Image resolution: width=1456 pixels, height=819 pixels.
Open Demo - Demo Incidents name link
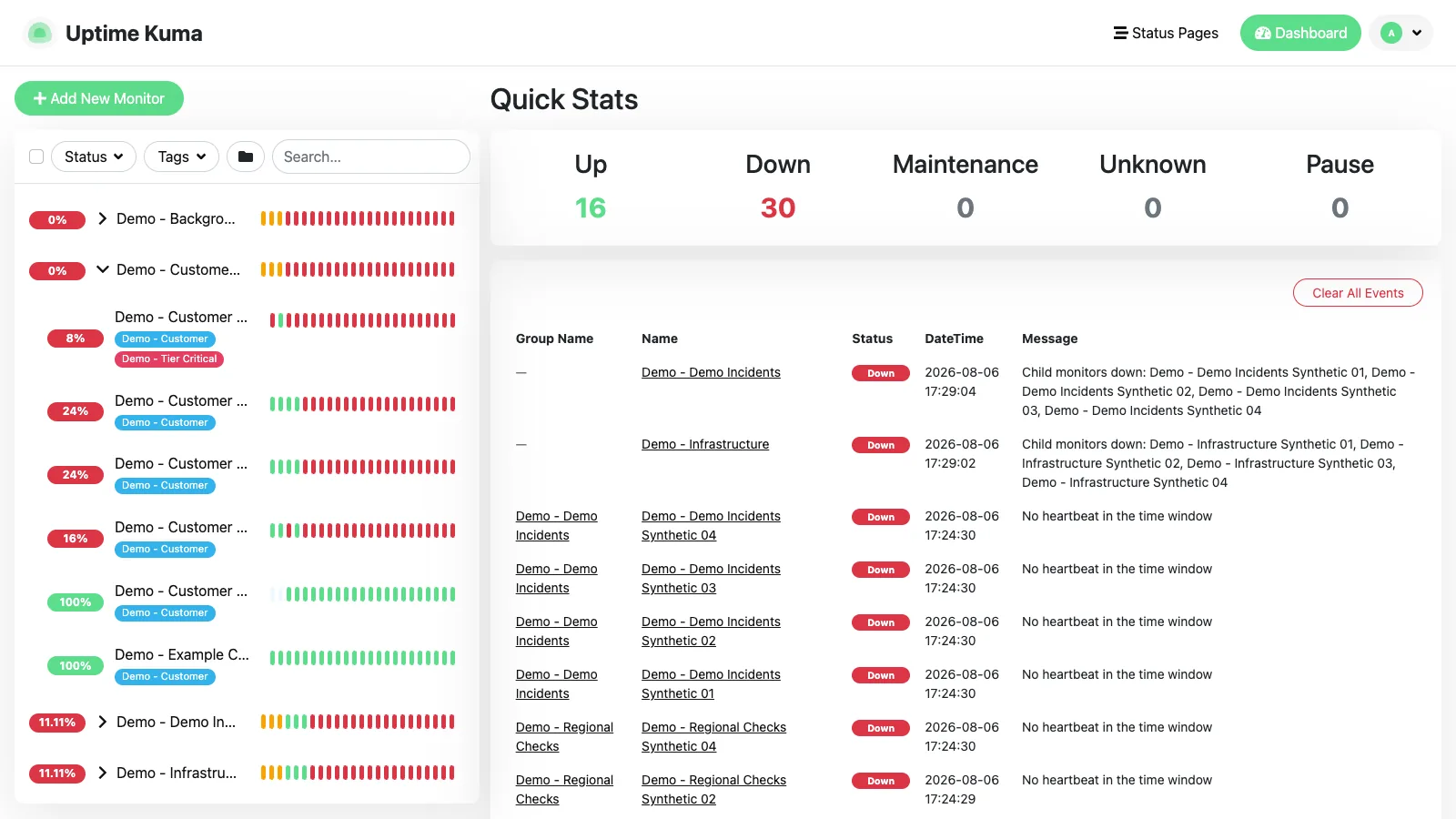[x=711, y=372]
